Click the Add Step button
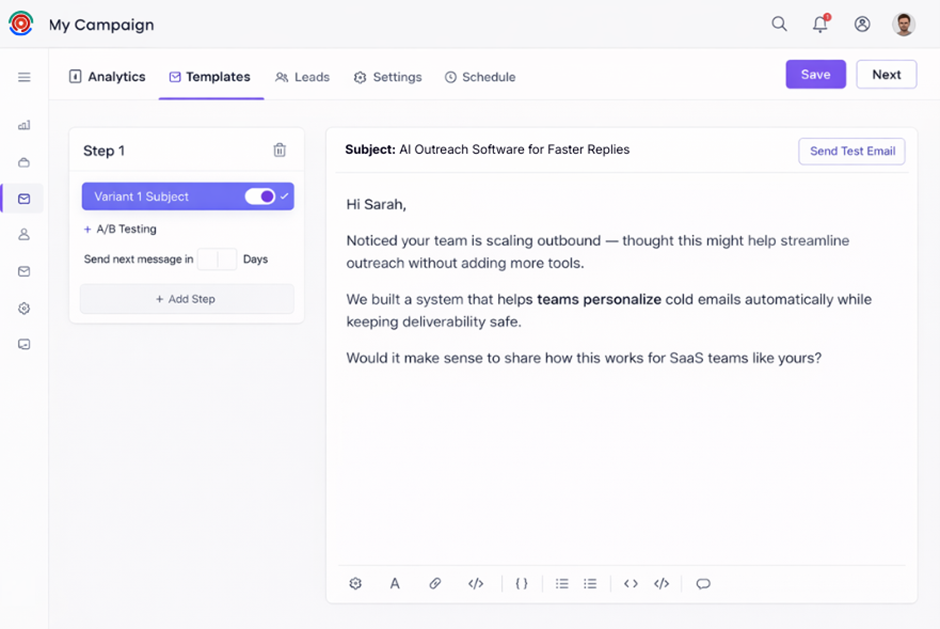940x629 pixels. 186,299
